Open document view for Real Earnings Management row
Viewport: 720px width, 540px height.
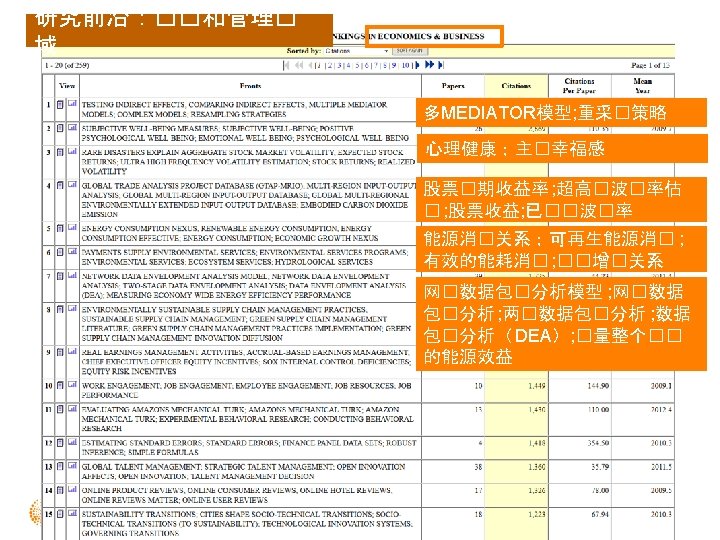(x=60, y=352)
